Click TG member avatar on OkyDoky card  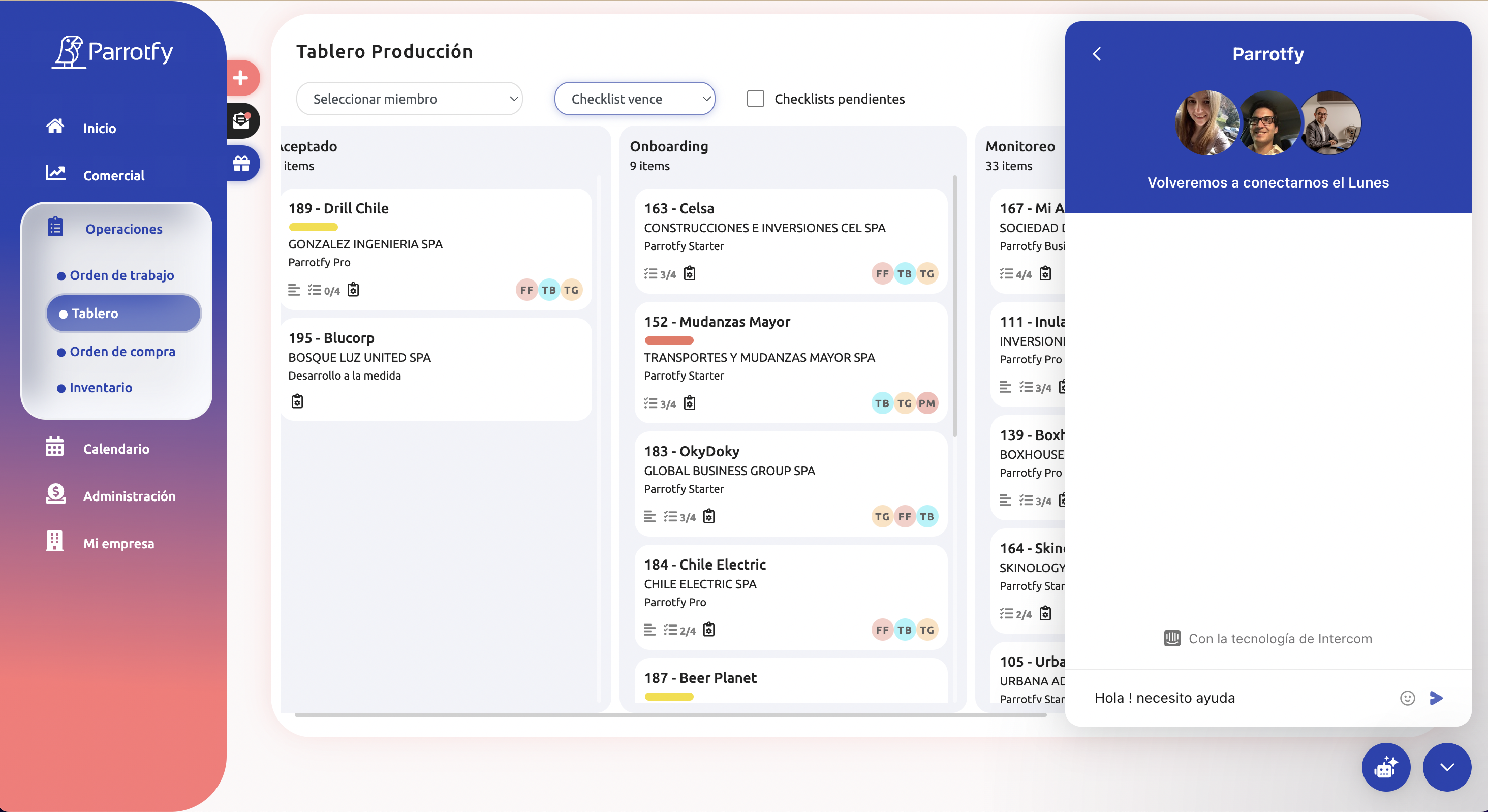pos(882,516)
